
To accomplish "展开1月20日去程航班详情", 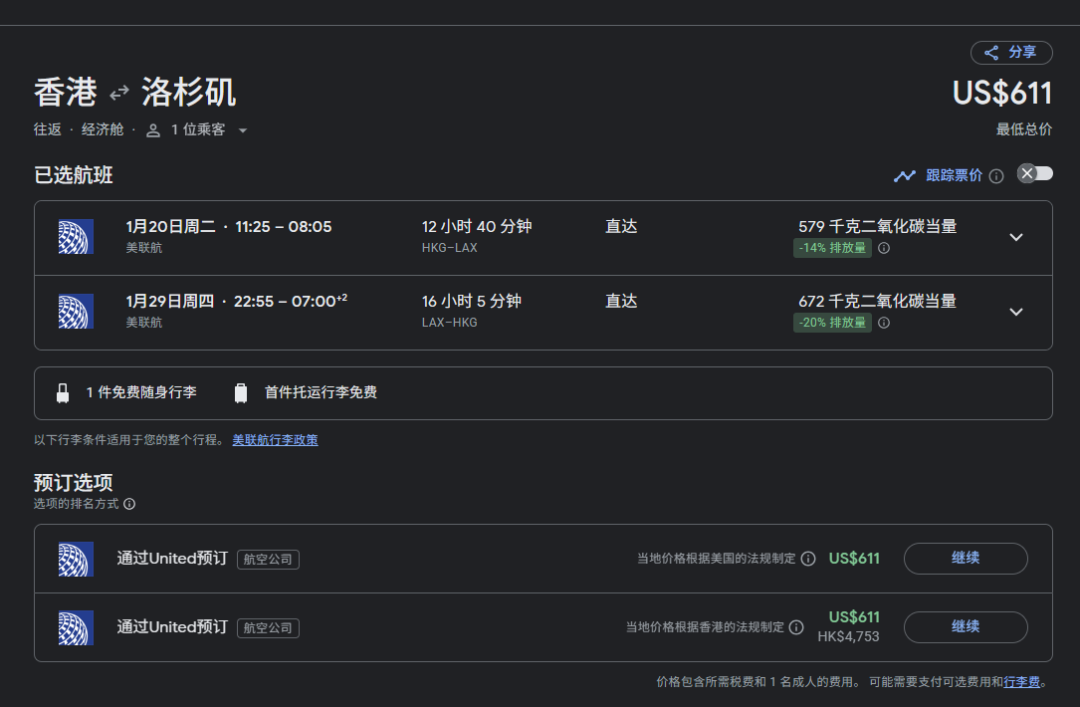I will pos(1016,237).
